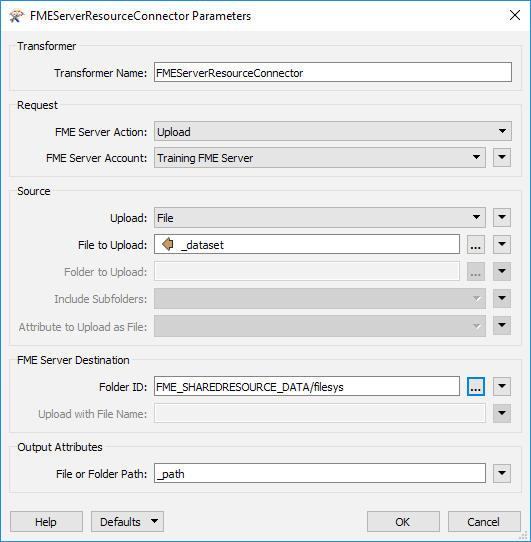The width and height of the screenshot is (531, 542).
Task: Open the arrow menu beside FME Server Account
Action: (502, 158)
